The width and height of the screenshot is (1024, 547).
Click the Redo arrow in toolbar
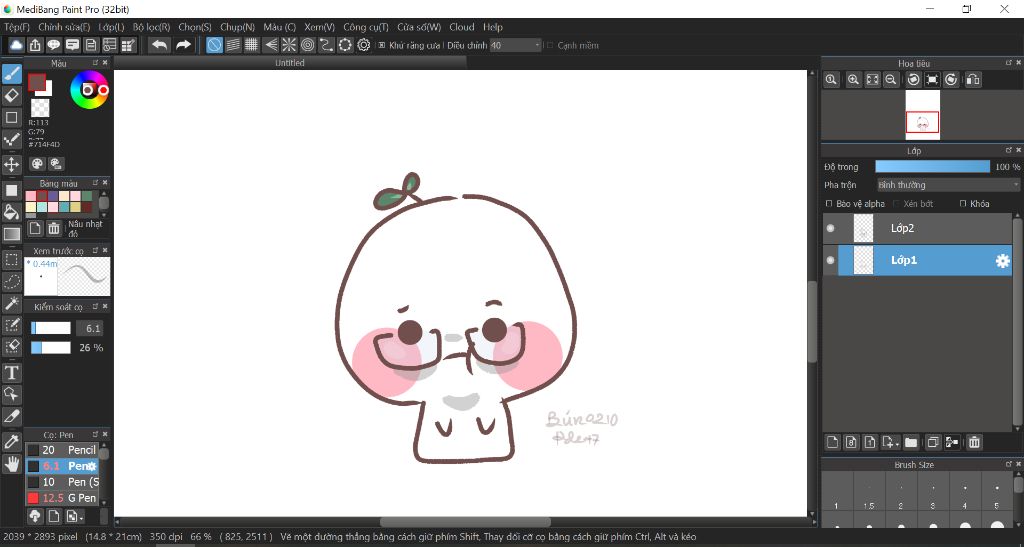pyautogui.click(x=184, y=45)
